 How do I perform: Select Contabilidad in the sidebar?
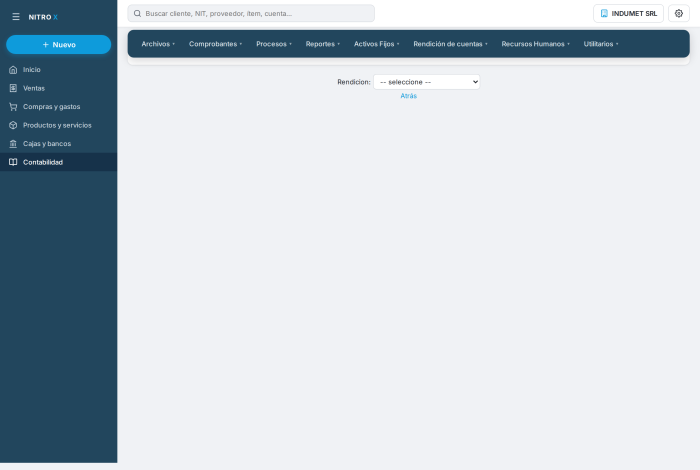58,162
